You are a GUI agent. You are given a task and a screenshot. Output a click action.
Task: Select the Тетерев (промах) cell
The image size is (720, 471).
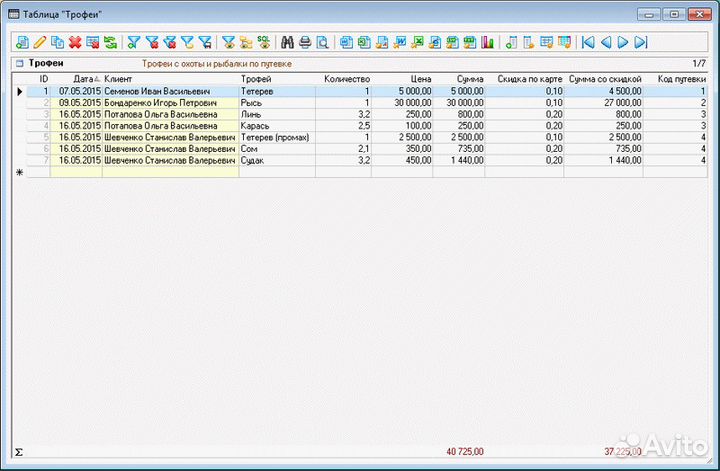click(277, 137)
